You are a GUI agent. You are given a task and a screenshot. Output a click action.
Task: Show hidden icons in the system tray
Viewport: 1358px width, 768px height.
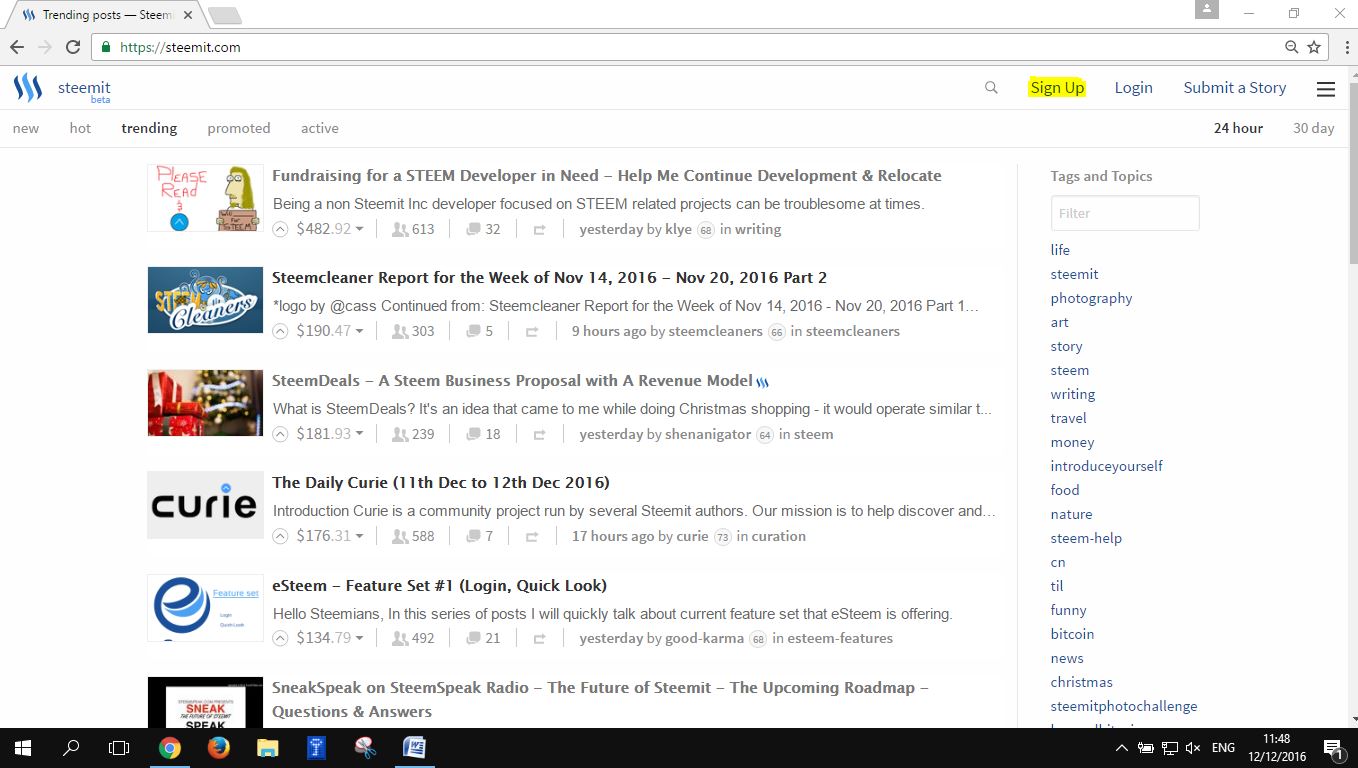(x=1121, y=747)
